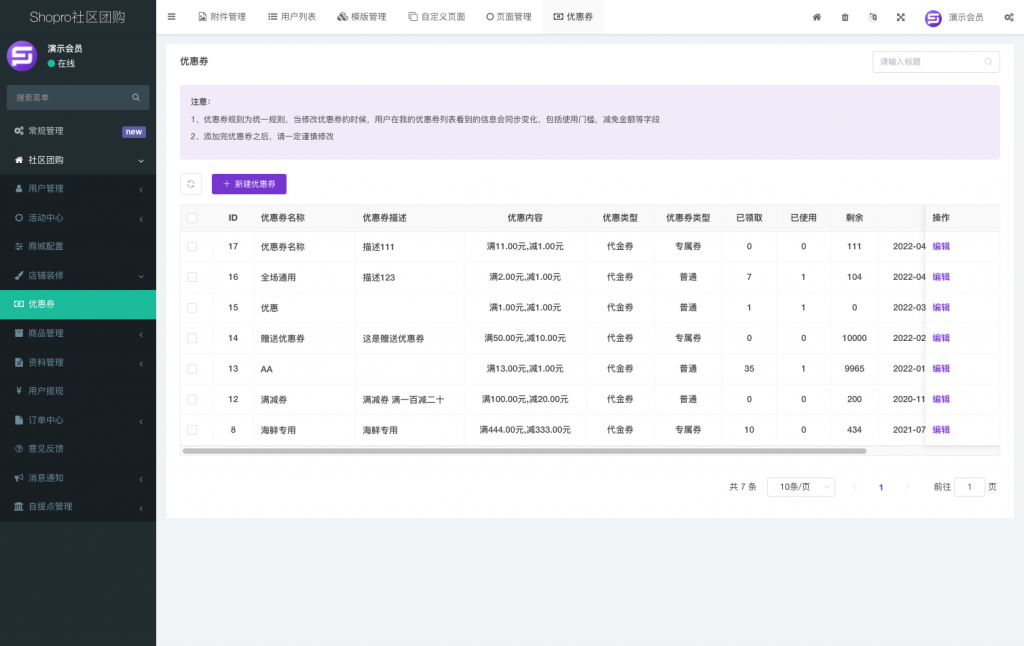Click the home icon in top bar

(815, 17)
